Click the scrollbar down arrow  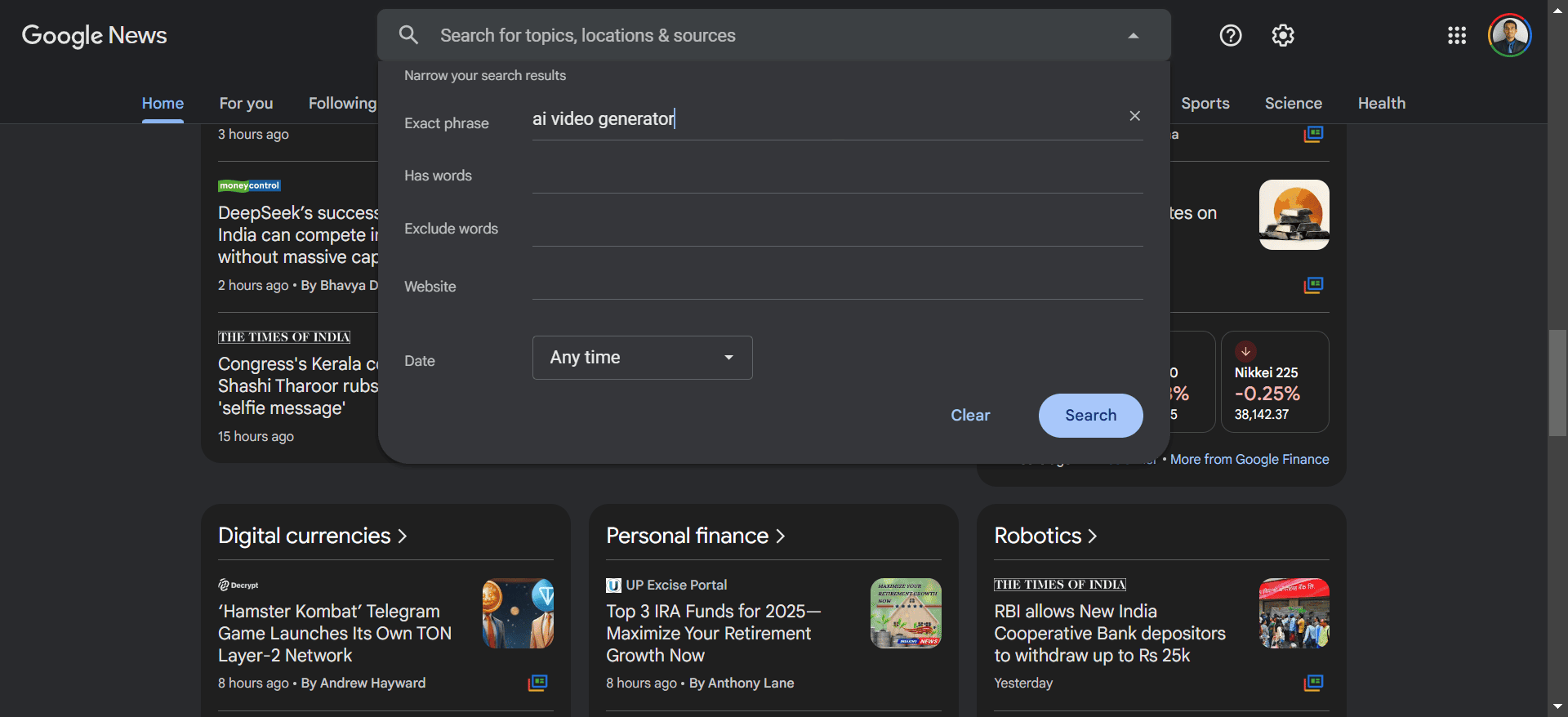(1557, 706)
